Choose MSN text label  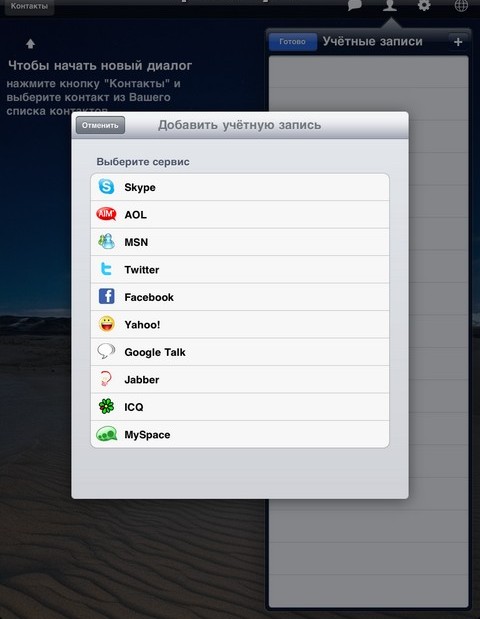tap(136, 242)
